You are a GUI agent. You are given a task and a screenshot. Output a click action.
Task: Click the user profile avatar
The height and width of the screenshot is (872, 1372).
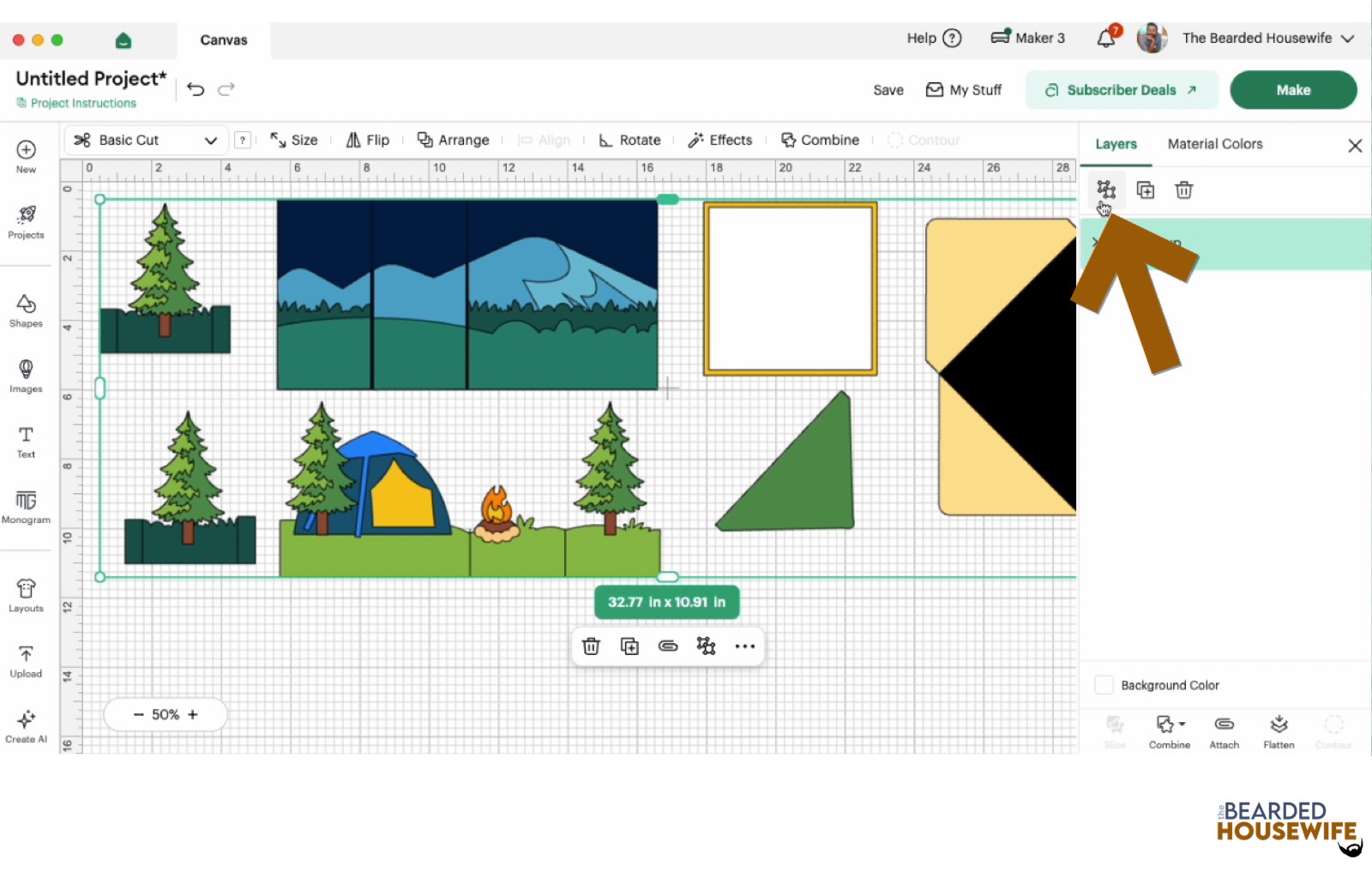pyautogui.click(x=1152, y=38)
